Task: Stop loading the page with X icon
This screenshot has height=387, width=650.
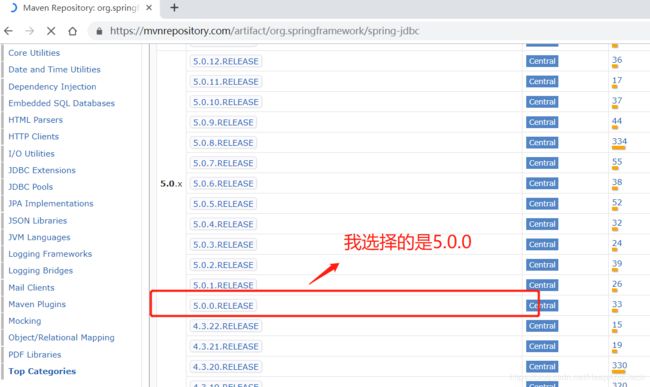Action: (x=51, y=31)
